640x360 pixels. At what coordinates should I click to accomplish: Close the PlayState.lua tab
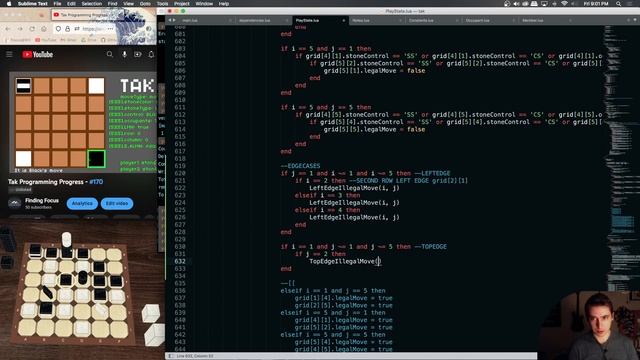click(x=343, y=20)
